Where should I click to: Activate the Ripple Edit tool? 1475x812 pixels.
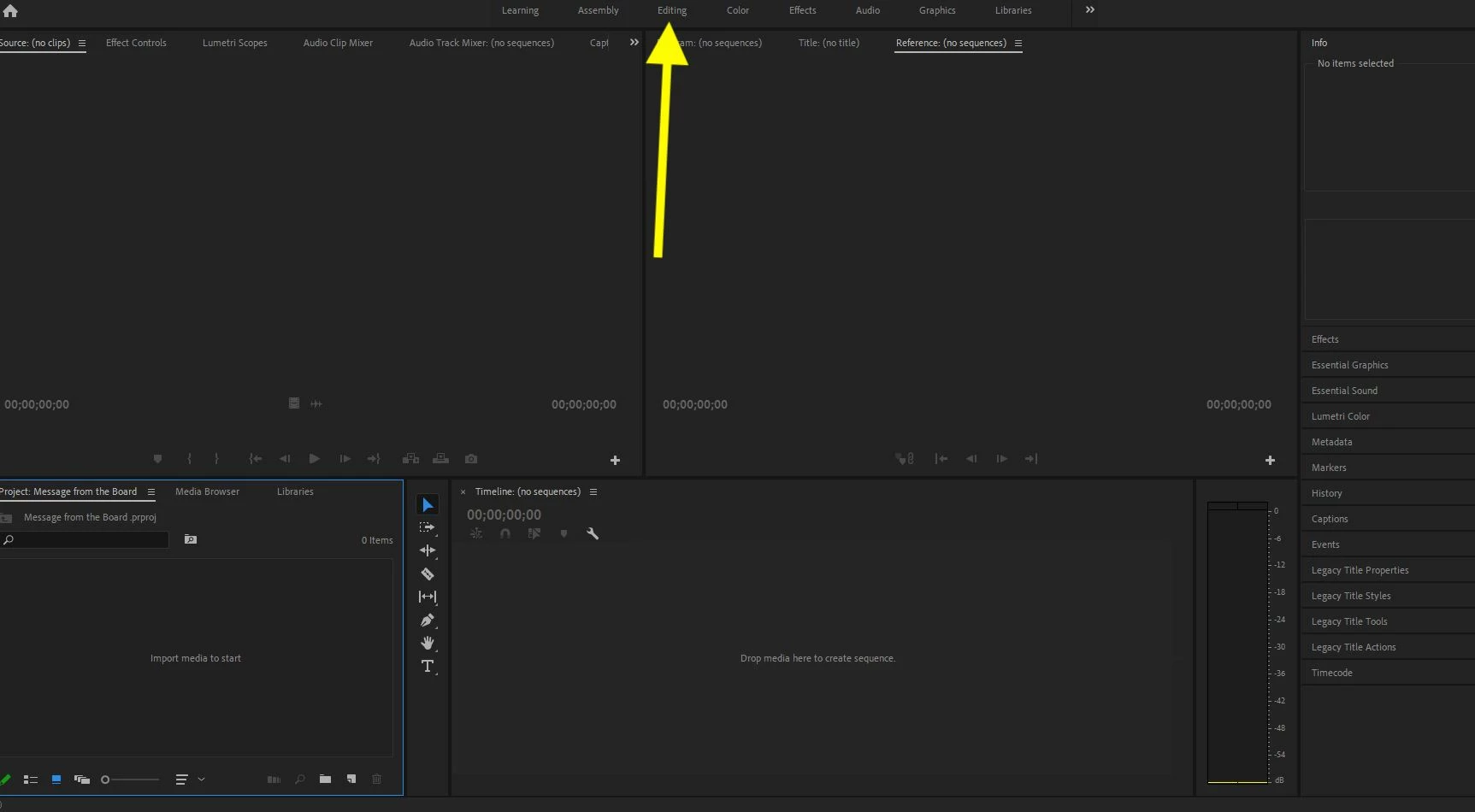(x=428, y=551)
